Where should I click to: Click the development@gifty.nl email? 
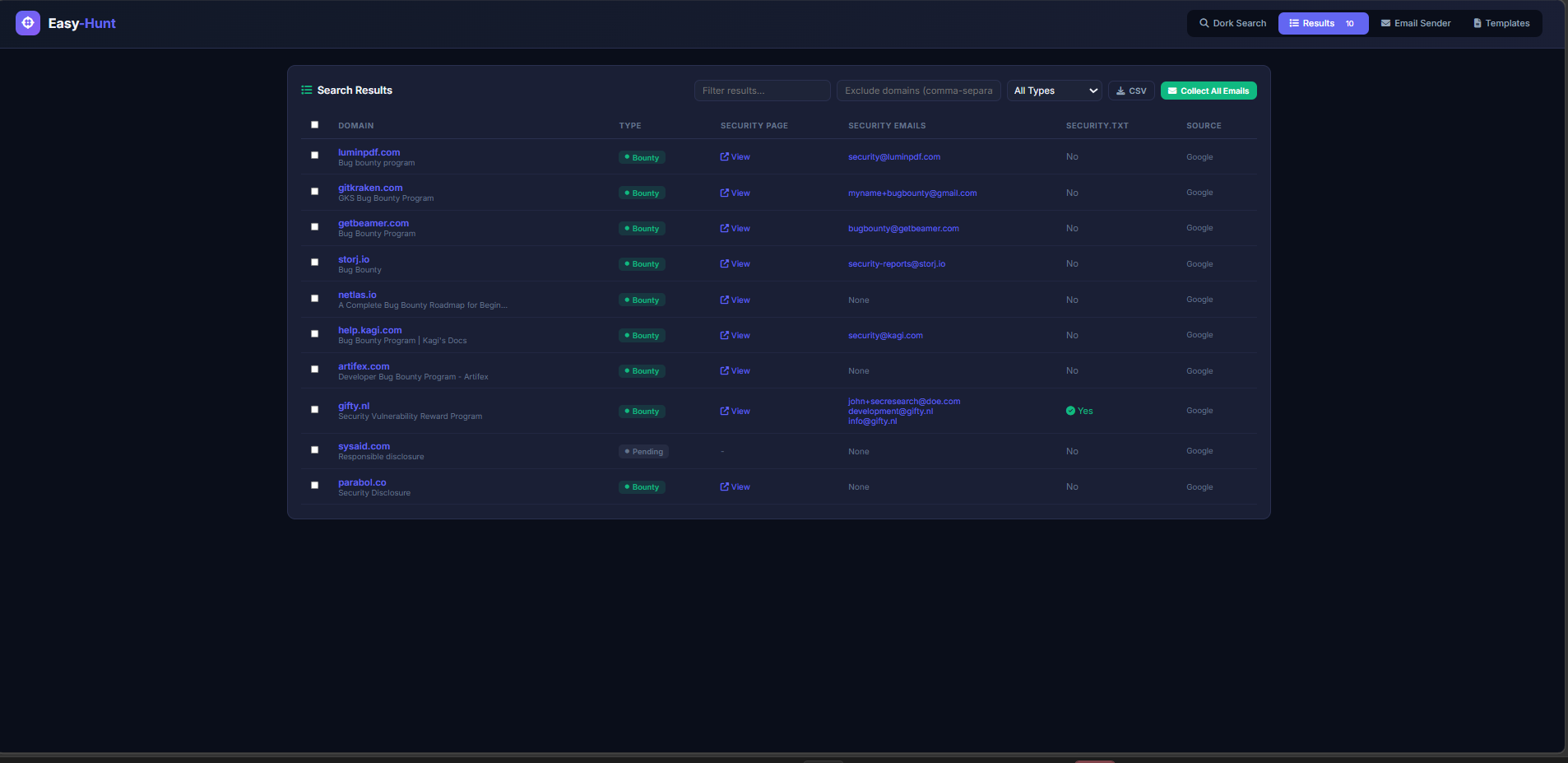[891, 411]
